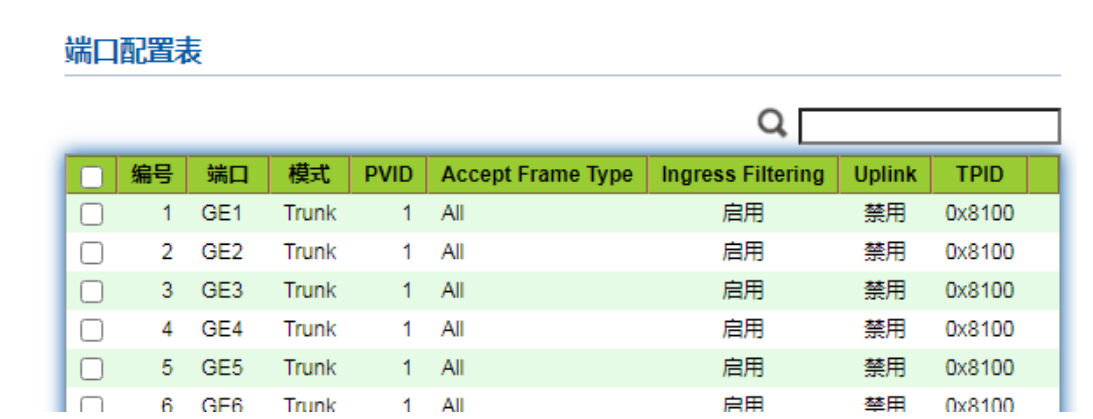
Task: Click the Uplink column header
Action: click(x=885, y=175)
